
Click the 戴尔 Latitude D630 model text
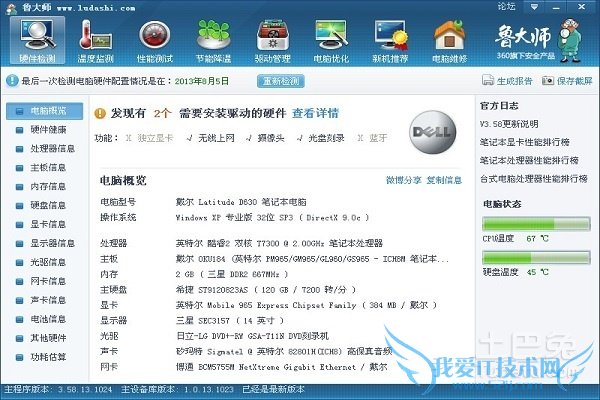point(241,202)
